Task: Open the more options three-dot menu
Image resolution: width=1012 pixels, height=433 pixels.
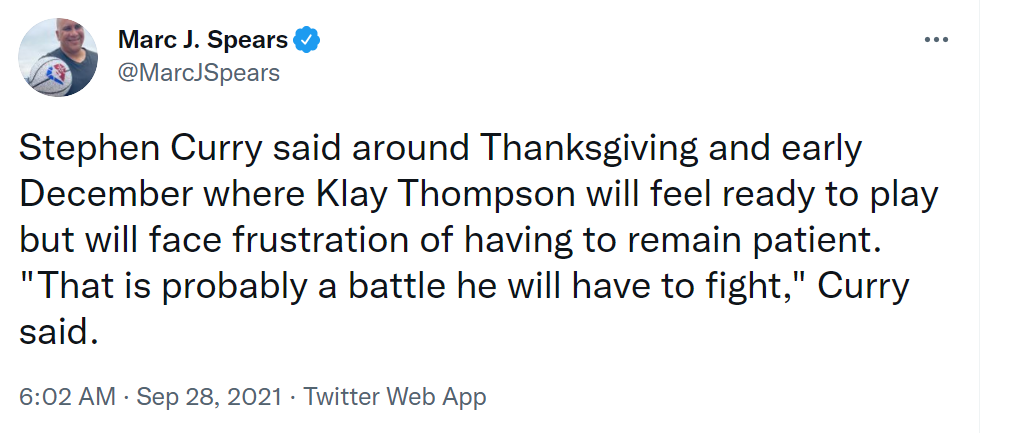Action: click(x=936, y=40)
